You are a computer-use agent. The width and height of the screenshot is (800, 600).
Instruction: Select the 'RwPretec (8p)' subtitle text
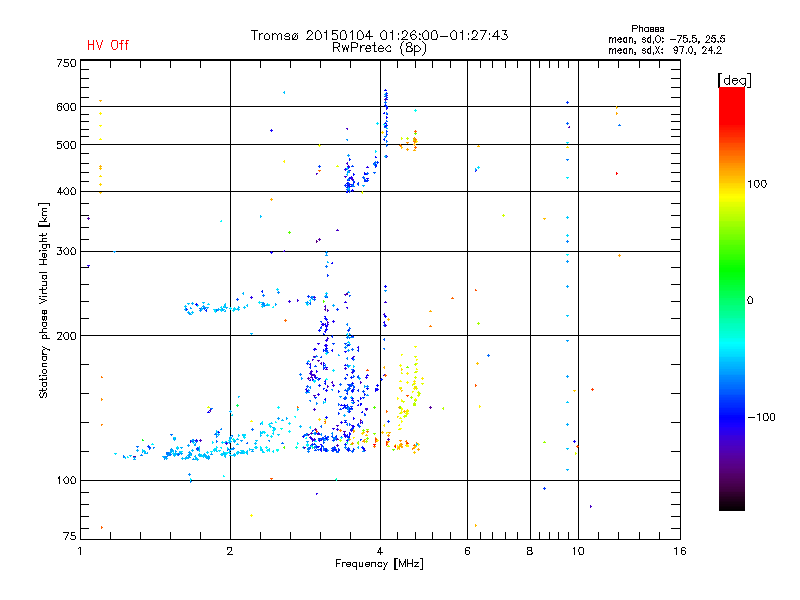(379, 48)
